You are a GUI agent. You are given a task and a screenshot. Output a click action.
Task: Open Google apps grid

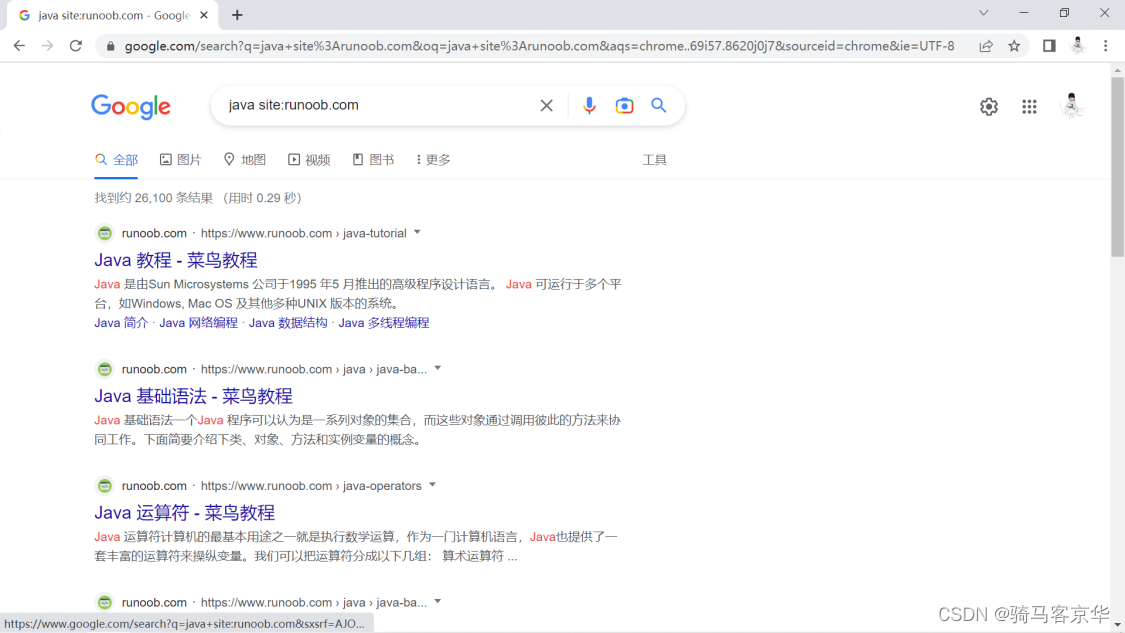[x=1030, y=106]
